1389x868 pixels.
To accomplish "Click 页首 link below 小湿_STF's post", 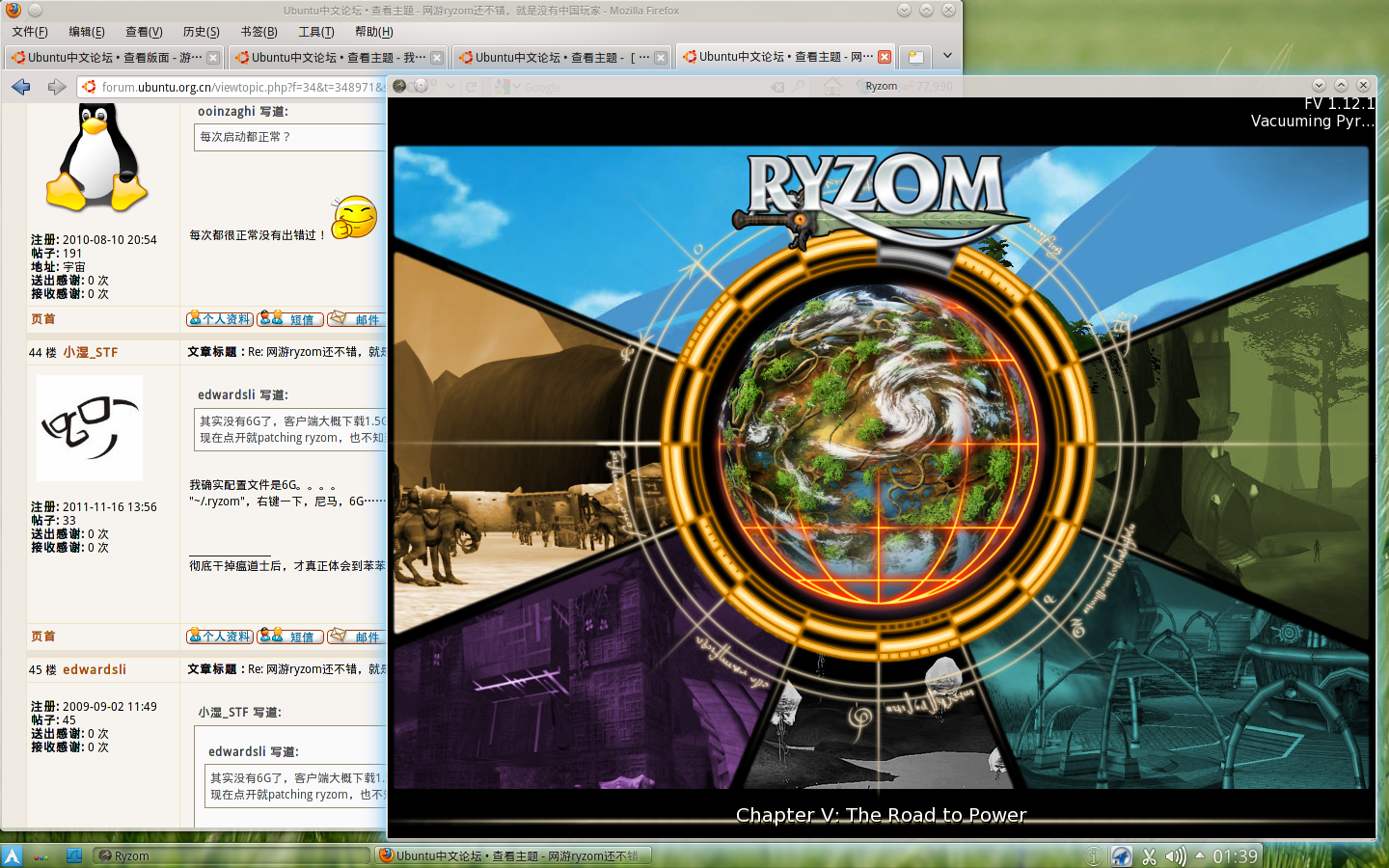I will point(43,637).
